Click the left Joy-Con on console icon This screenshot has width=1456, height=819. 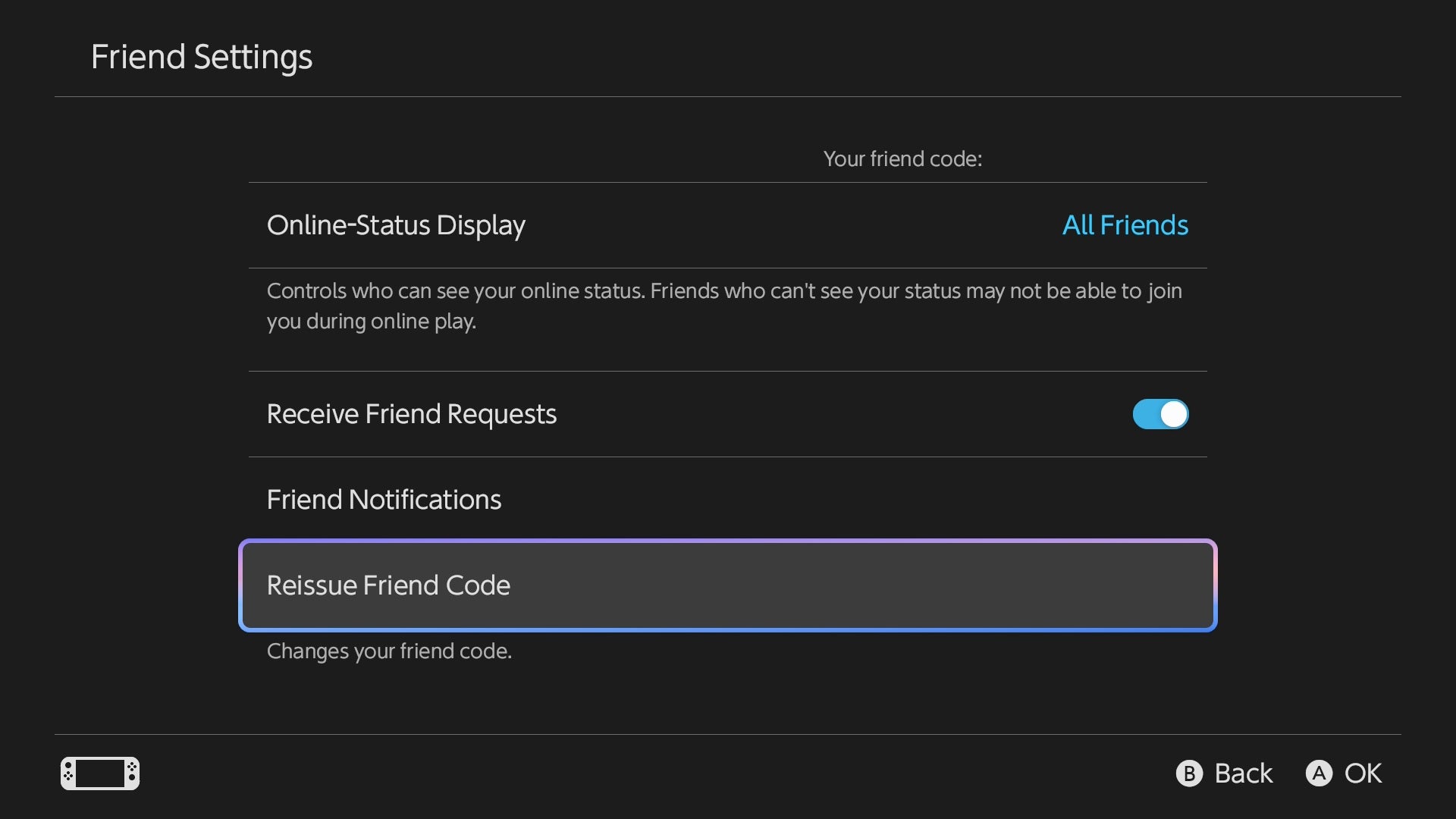coord(68,773)
